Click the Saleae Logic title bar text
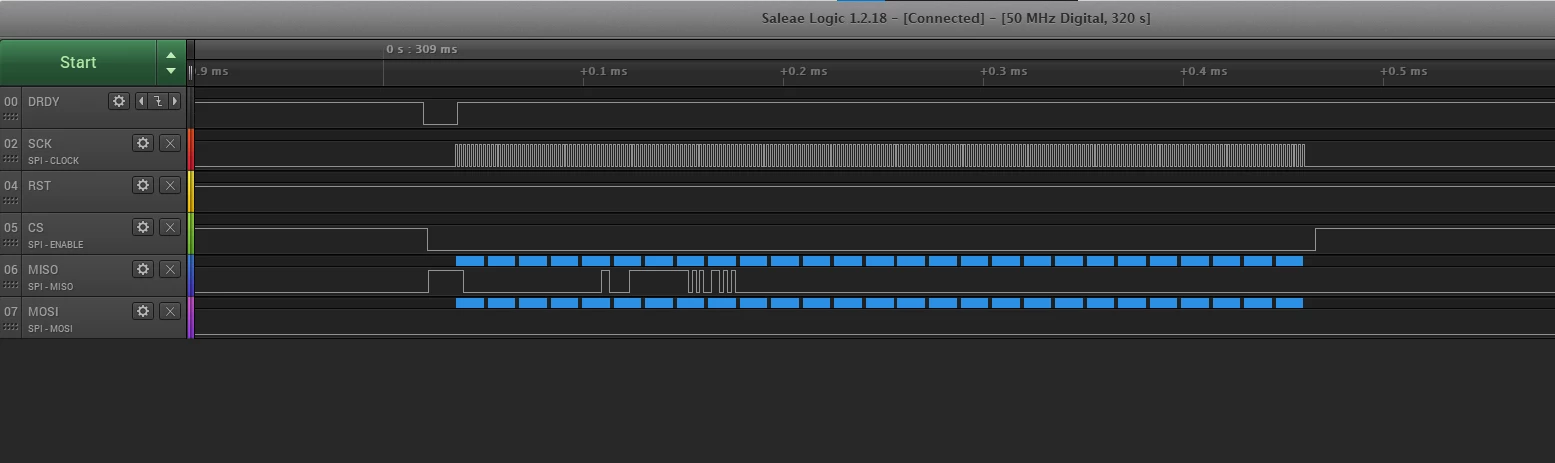Screen dimensions: 1555x463 956,18
